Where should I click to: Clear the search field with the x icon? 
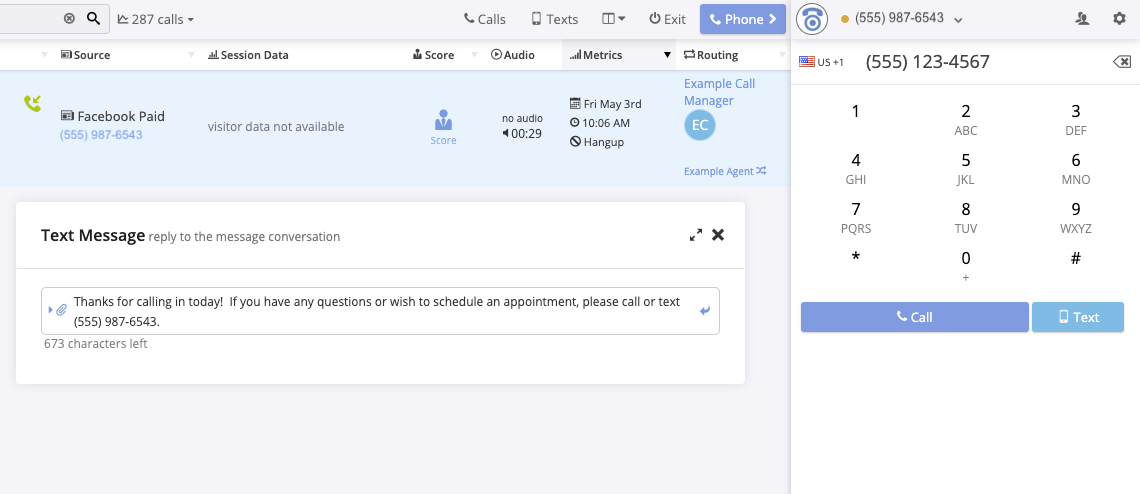coord(69,19)
